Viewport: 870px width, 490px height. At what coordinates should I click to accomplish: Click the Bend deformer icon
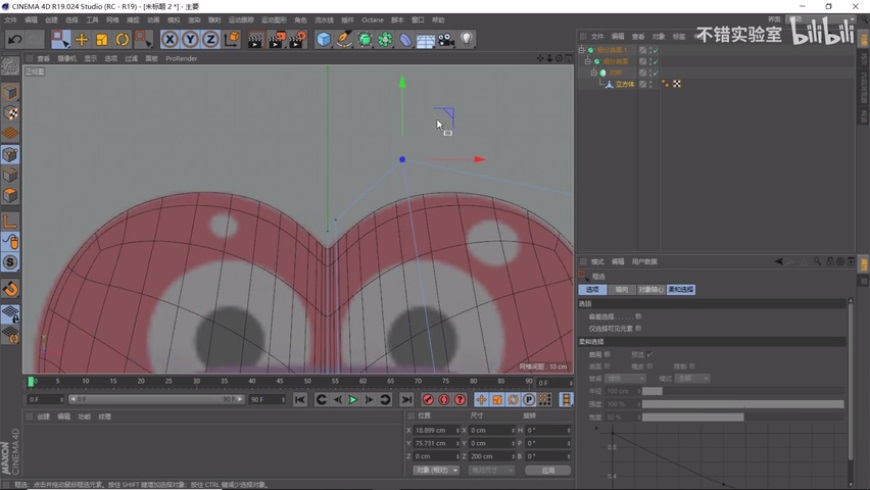(406, 39)
